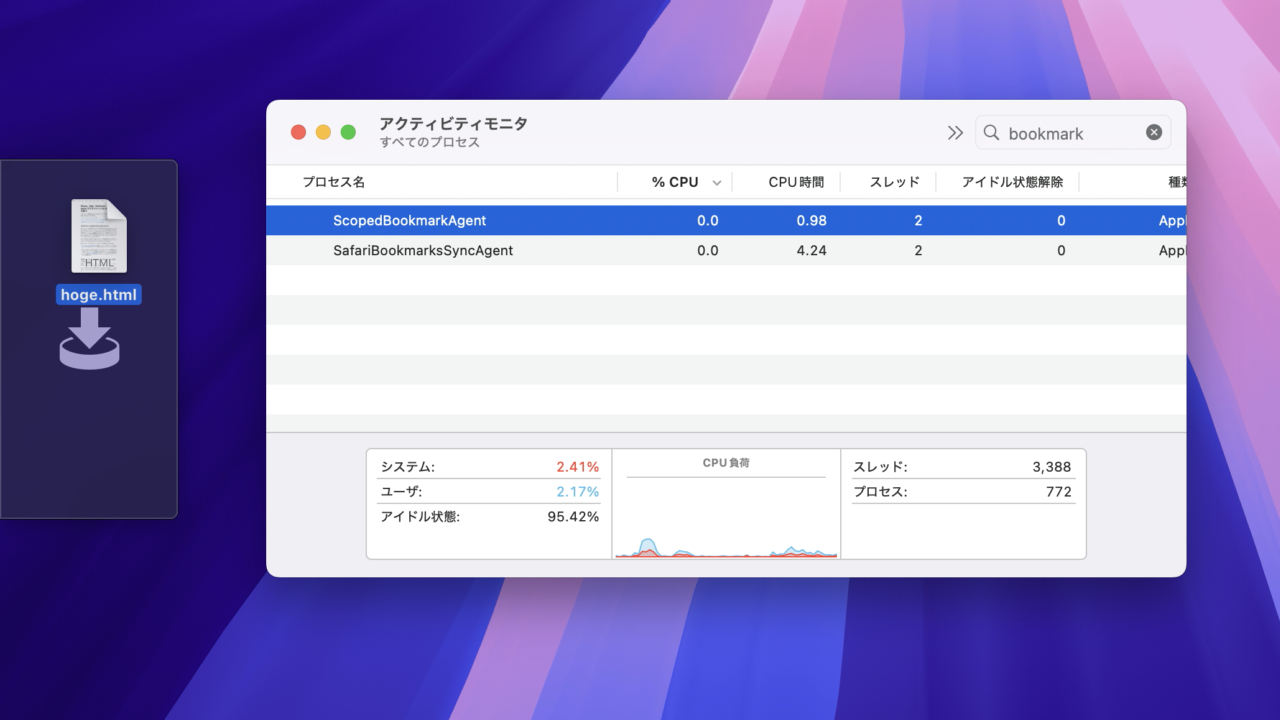This screenshot has width=1280, height=720.
Task: Sort by the CPU時間 column header
Action: click(796, 182)
